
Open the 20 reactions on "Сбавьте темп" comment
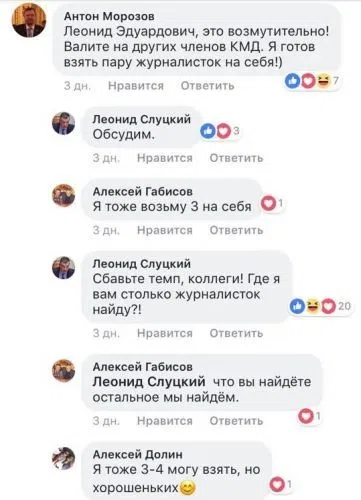[x=320, y=306]
